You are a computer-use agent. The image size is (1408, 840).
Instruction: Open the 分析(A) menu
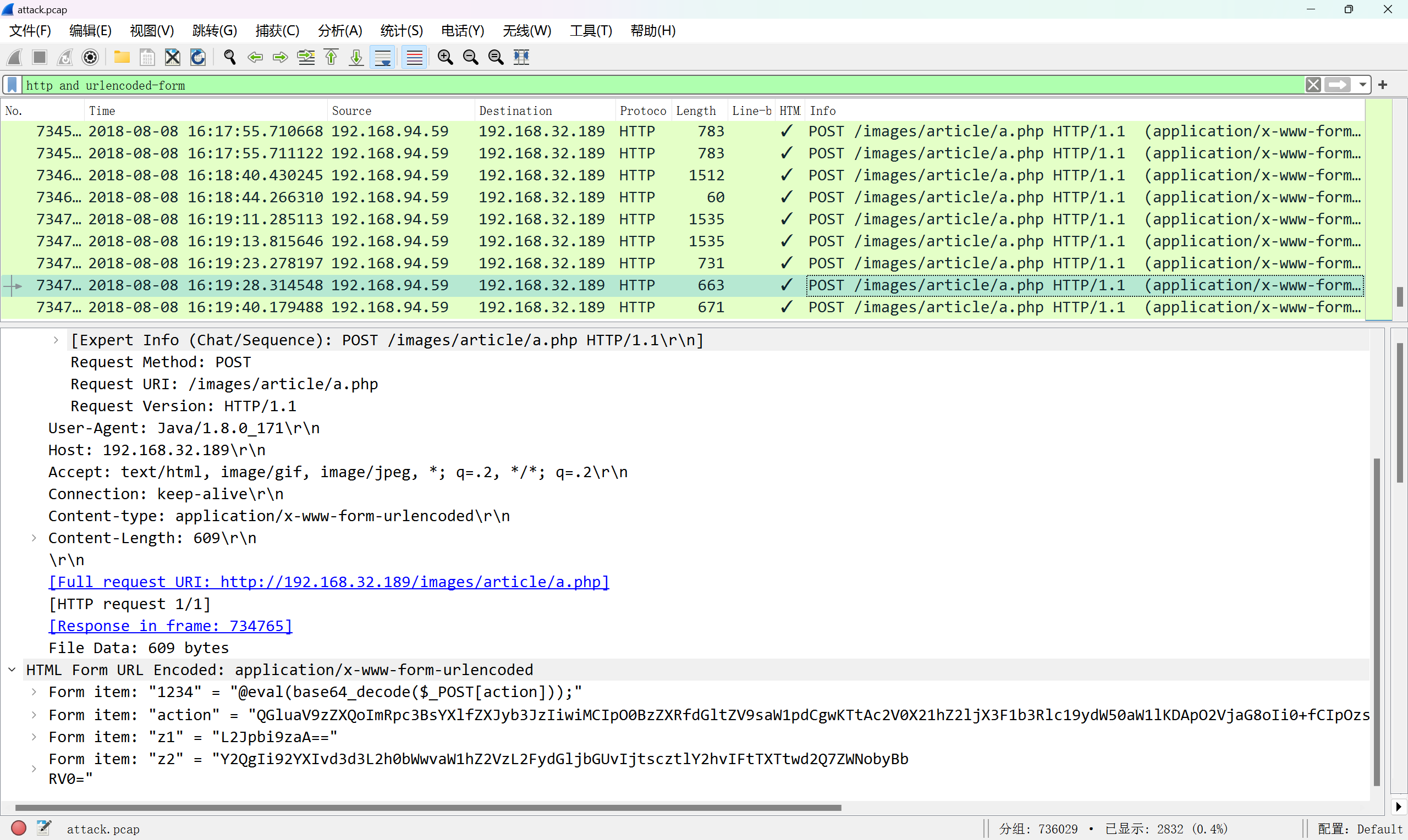pyautogui.click(x=340, y=31)
